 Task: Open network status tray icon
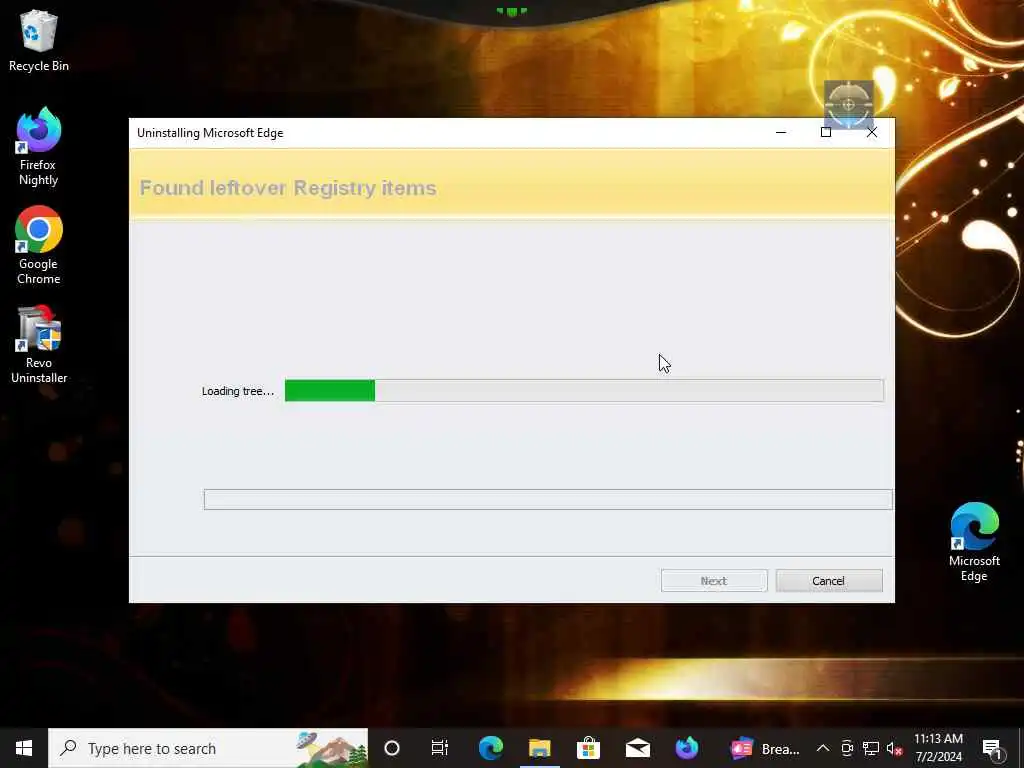871,748
